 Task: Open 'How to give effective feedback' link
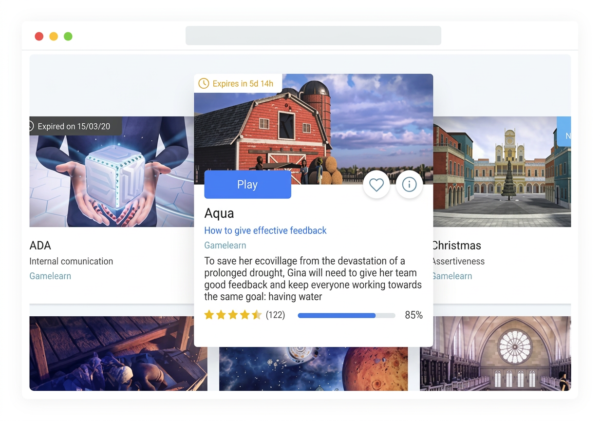[265, 231]
